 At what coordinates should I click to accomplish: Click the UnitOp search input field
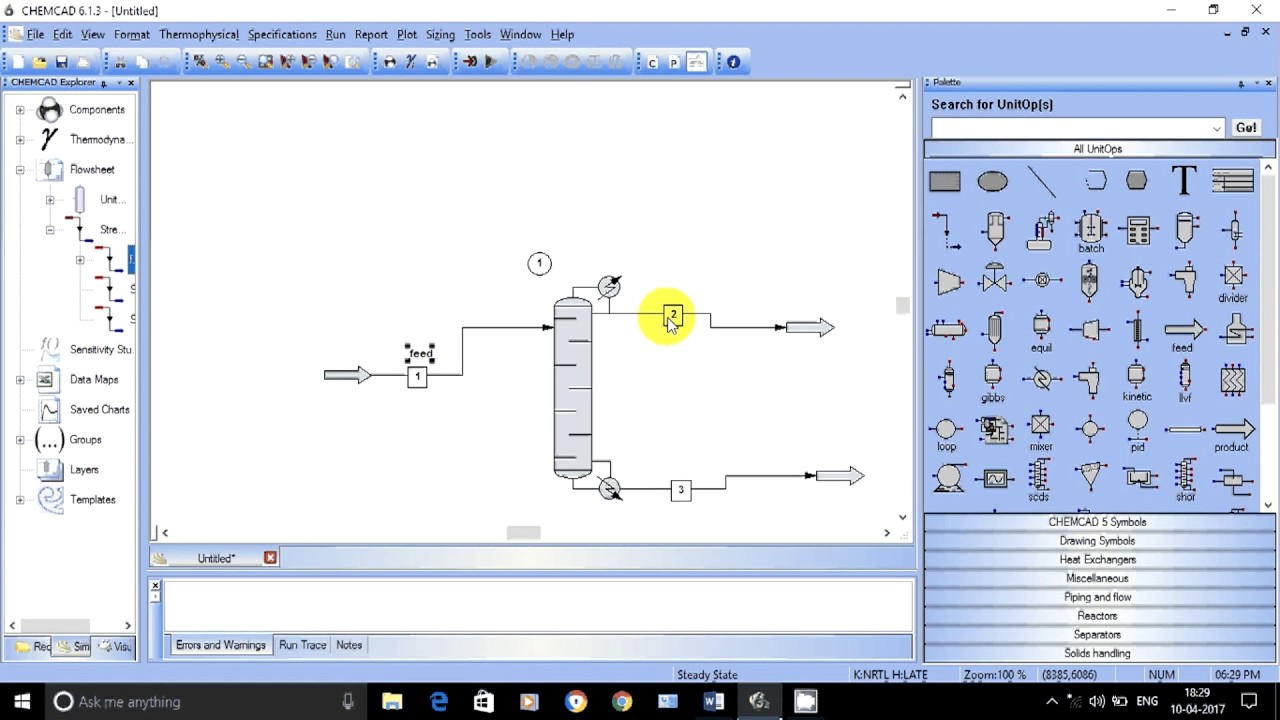[x=1070, y=128]
